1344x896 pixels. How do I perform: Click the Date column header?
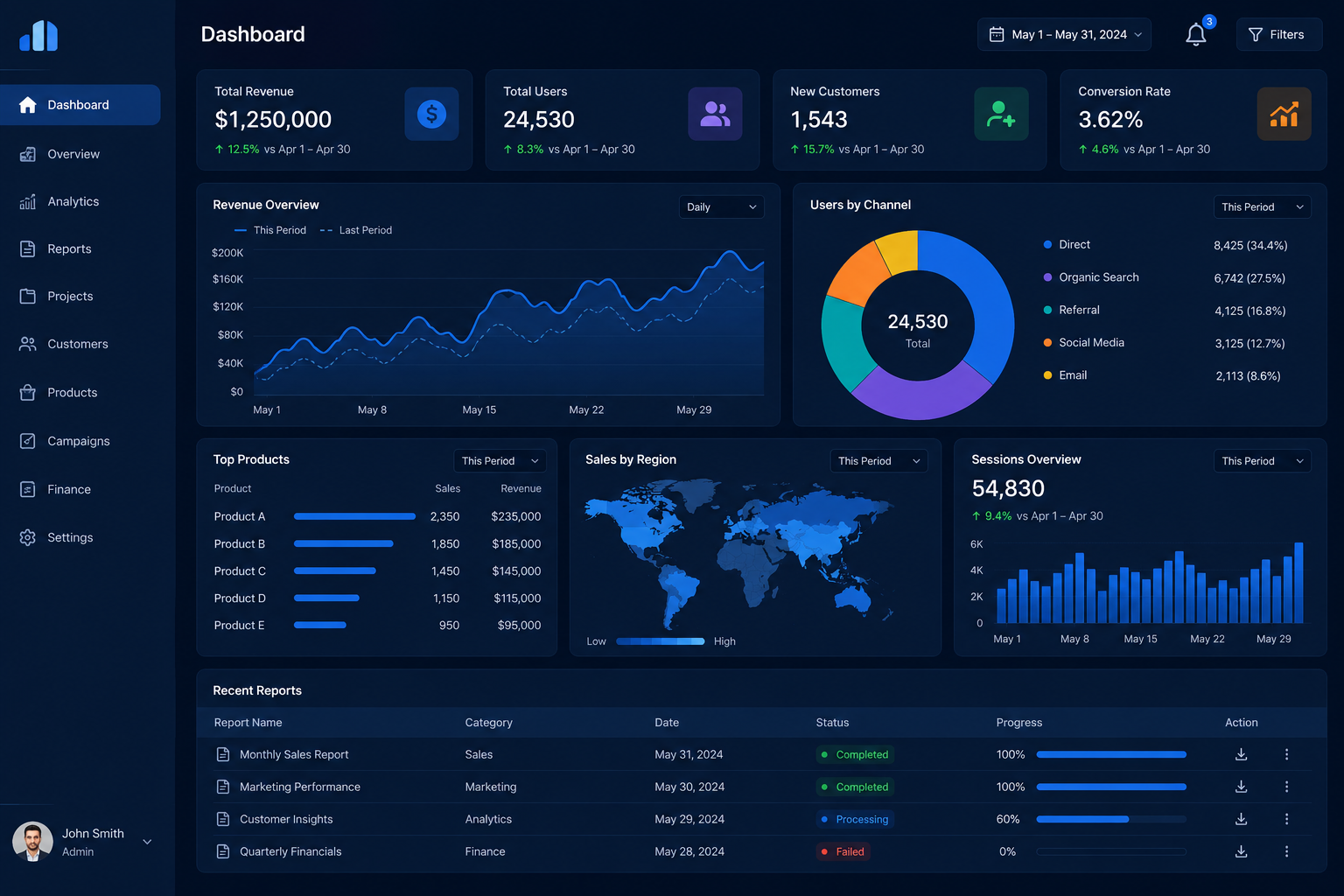(x=667, y=723)
